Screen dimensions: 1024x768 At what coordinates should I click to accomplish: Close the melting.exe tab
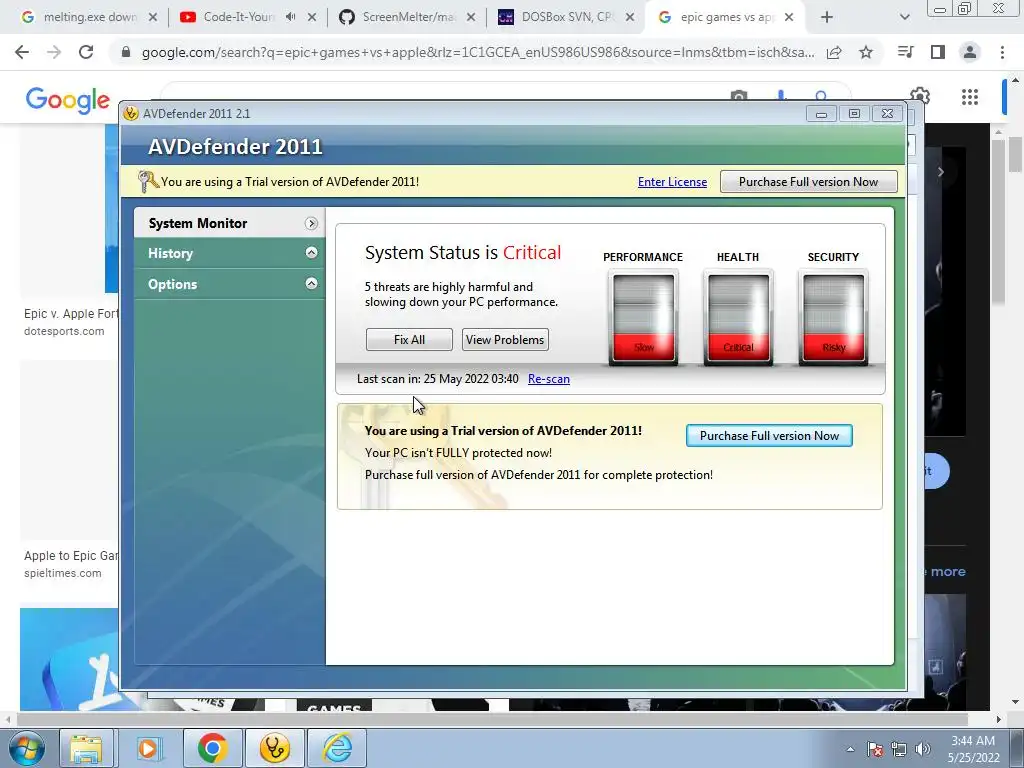click(153, 18)
